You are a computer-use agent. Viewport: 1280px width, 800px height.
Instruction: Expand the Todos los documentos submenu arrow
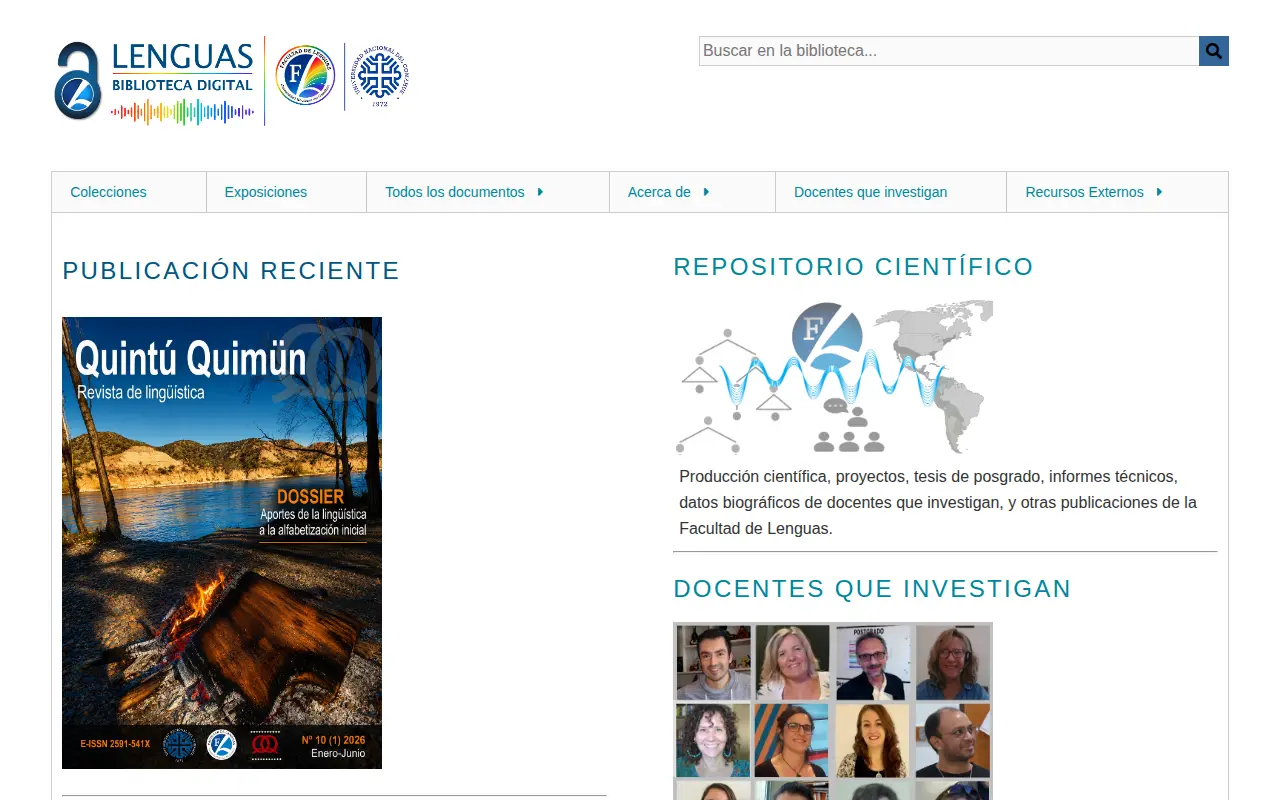click(x=540, y=192)
